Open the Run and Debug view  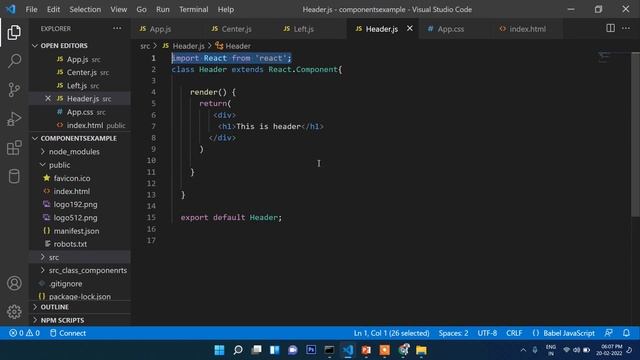pos(14,119)
